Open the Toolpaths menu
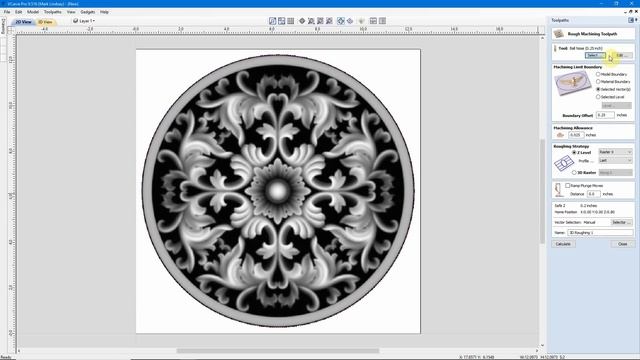Screen dimensions: 640x360 pyautogui.click(x=53, y=12)
